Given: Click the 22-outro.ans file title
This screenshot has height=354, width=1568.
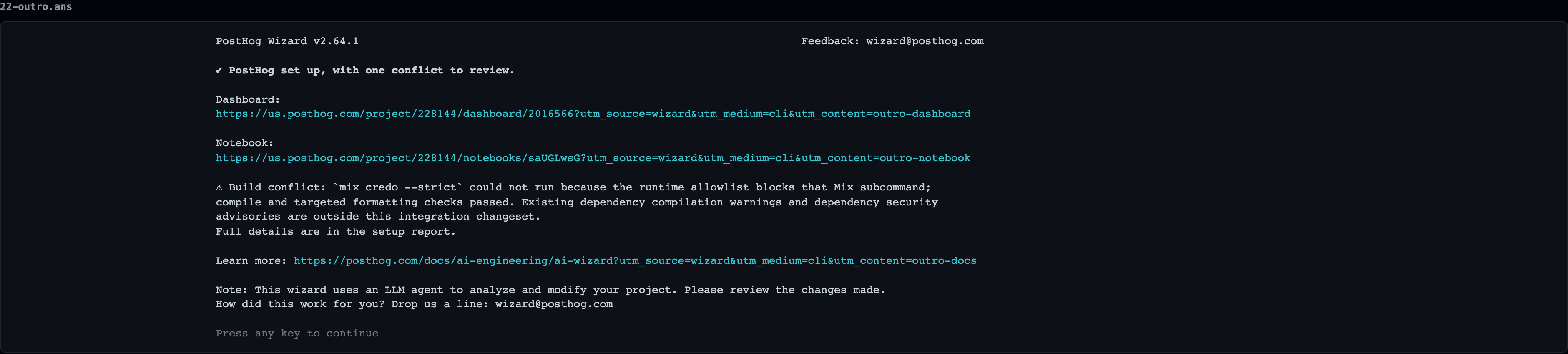Looking at the screenshot, I should click(x=36, y=7).
